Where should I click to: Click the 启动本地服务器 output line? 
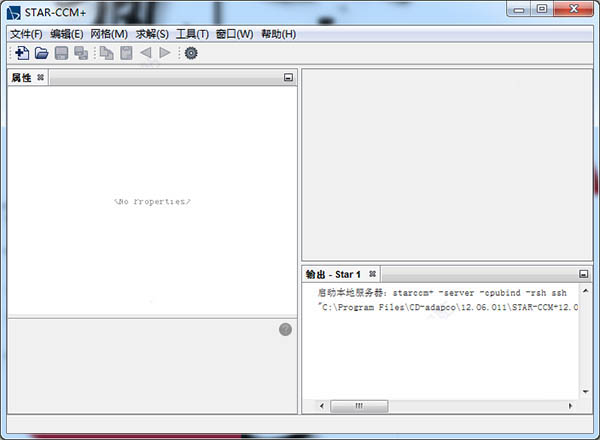click(x=442, y=293)
